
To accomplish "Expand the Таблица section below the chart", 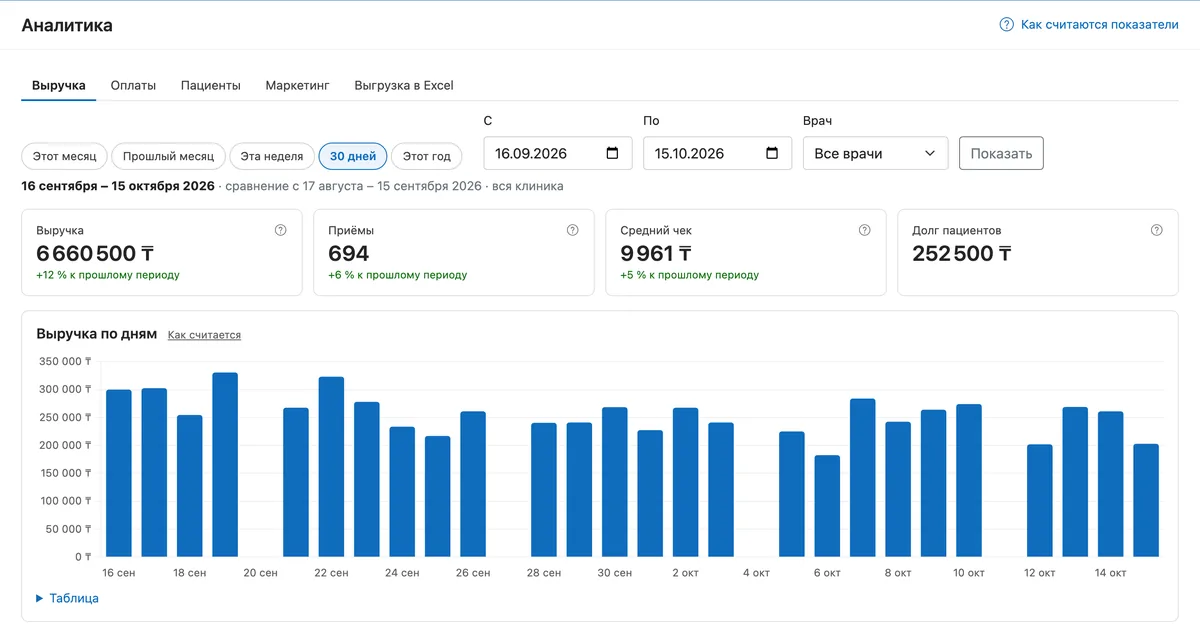I will pyautogui.click(x=67, y=598).
